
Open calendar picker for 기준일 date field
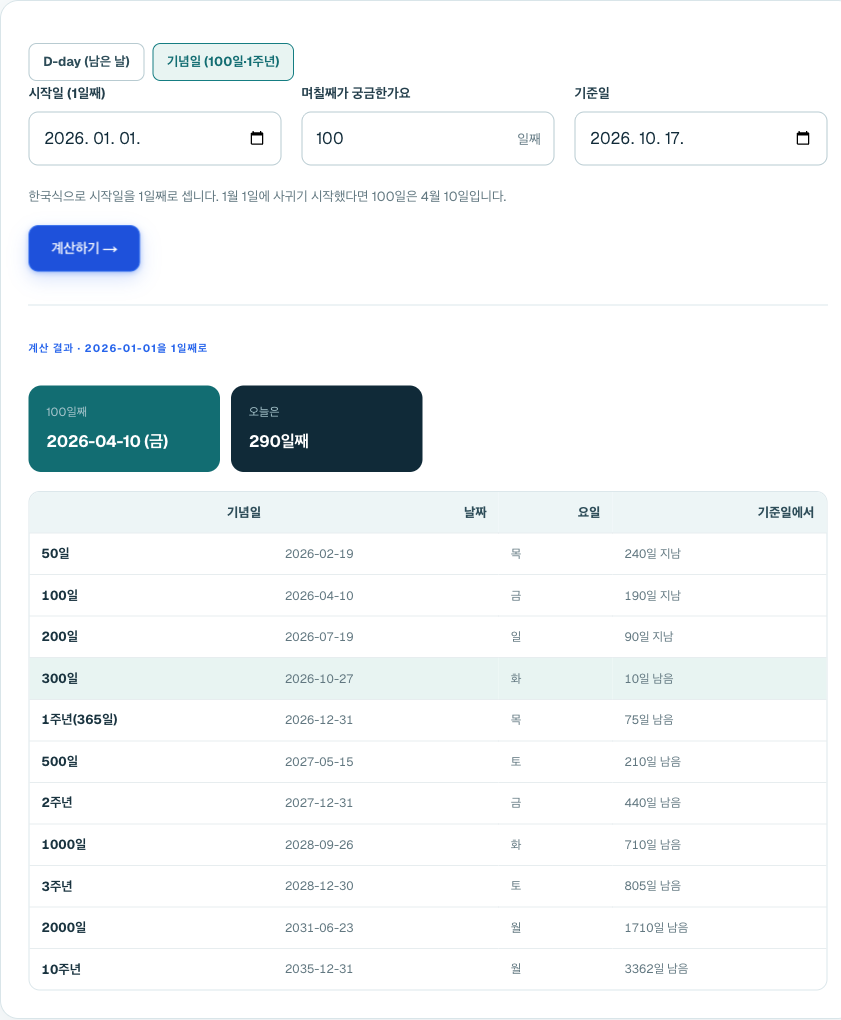(803, 138)
